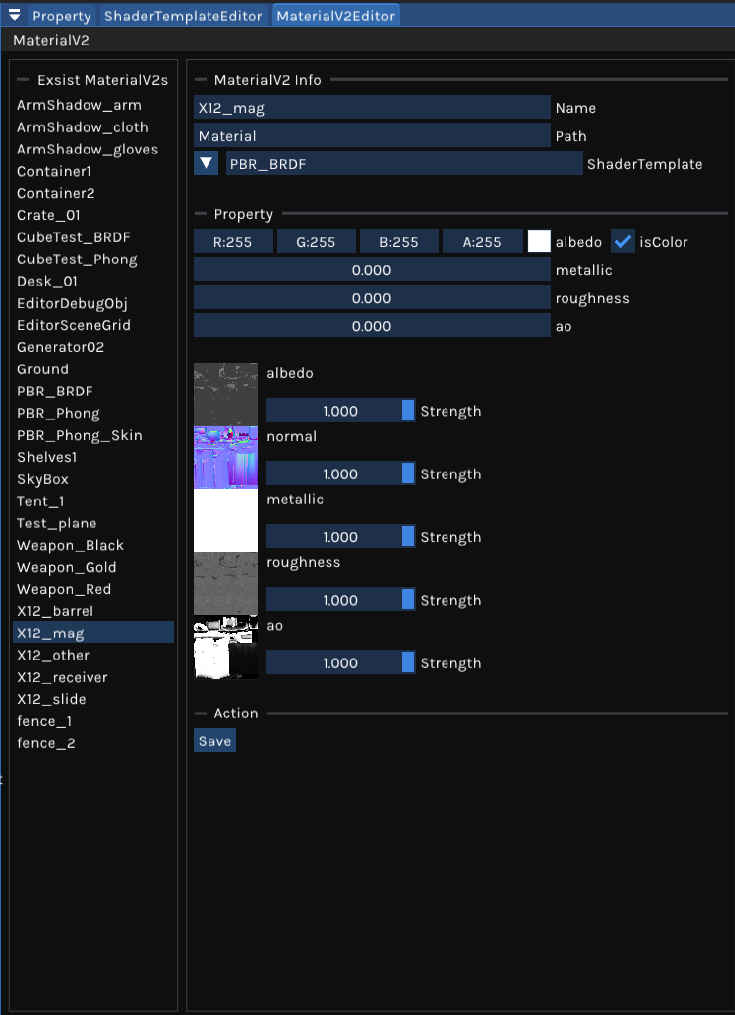
Task: Click the ao value field
Action: pos(372,326)
